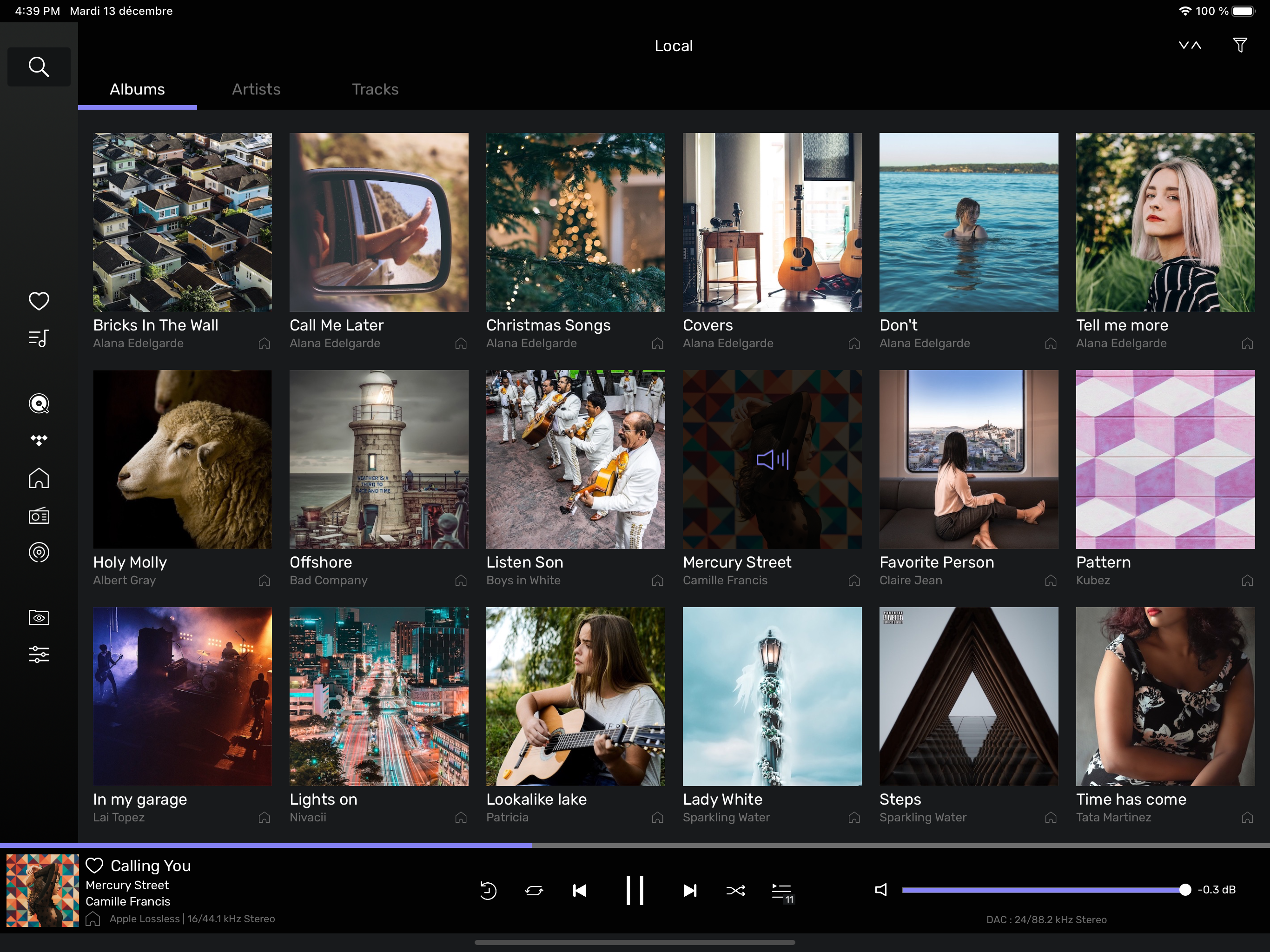1270x952 pixels.
Task: Open the search button in sidebar
Action: (39, 66)
